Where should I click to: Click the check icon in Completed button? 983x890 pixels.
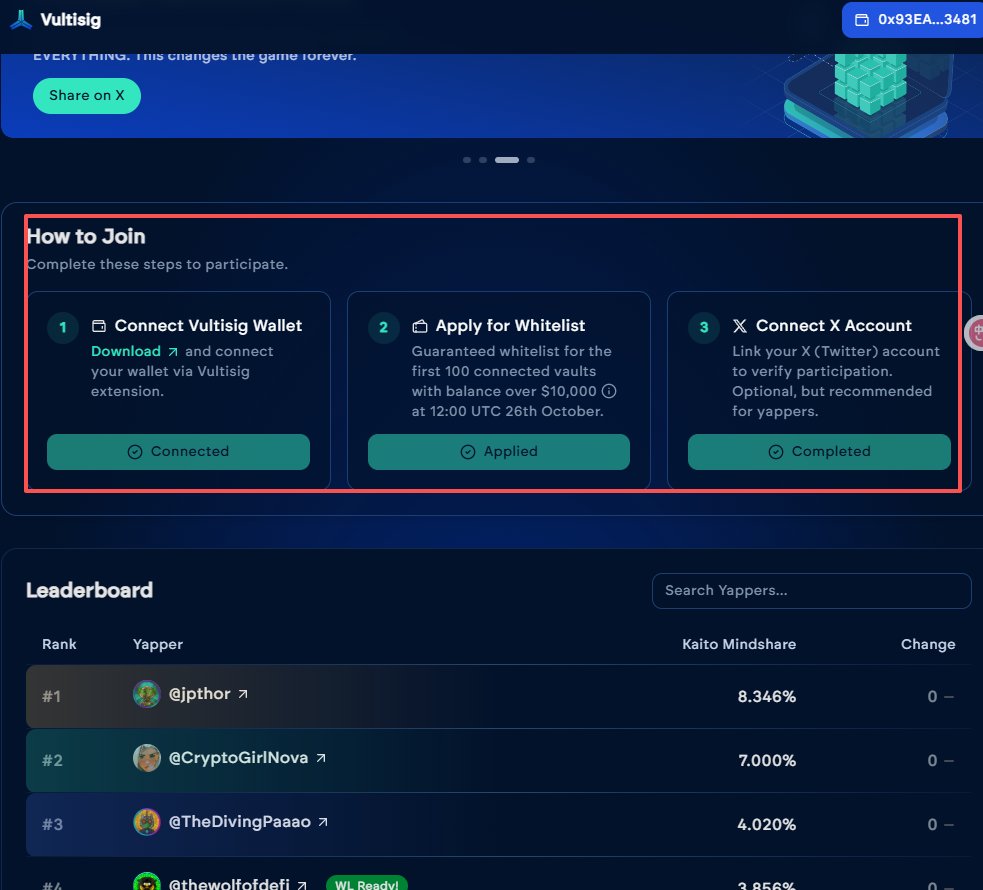775,452
